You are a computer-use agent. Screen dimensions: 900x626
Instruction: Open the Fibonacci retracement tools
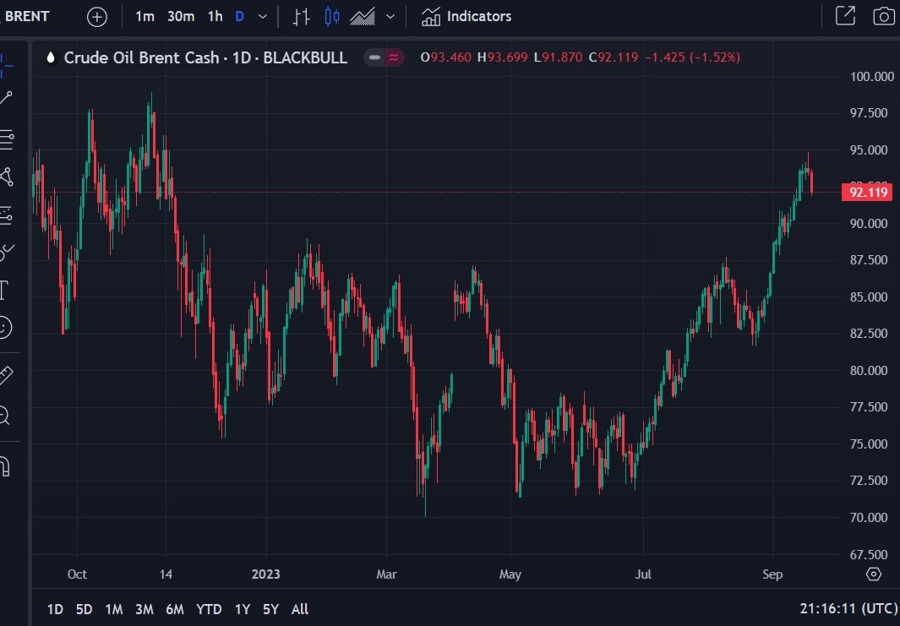pyautogui.click(x=6, y=139)
